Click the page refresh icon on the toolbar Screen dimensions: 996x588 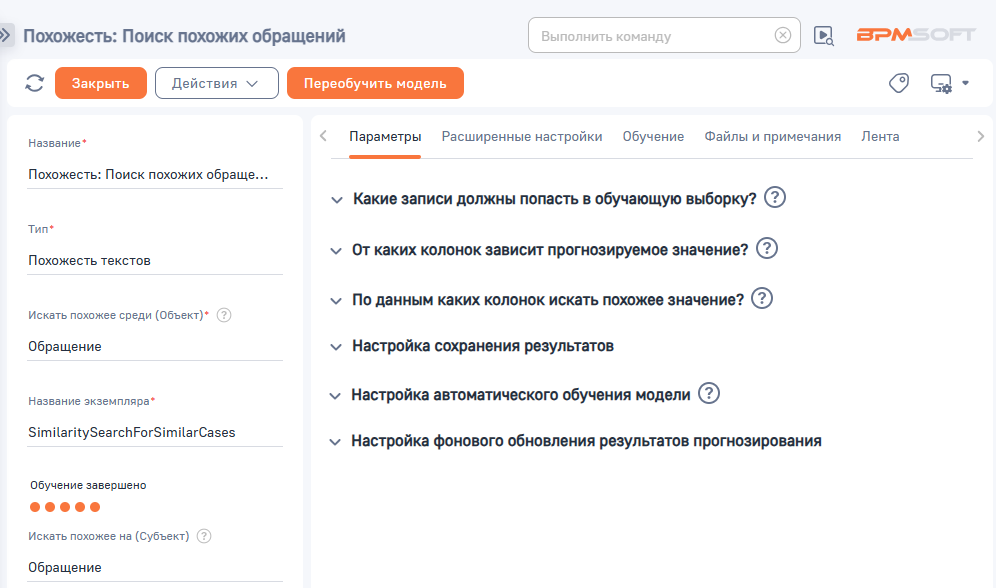33,83
